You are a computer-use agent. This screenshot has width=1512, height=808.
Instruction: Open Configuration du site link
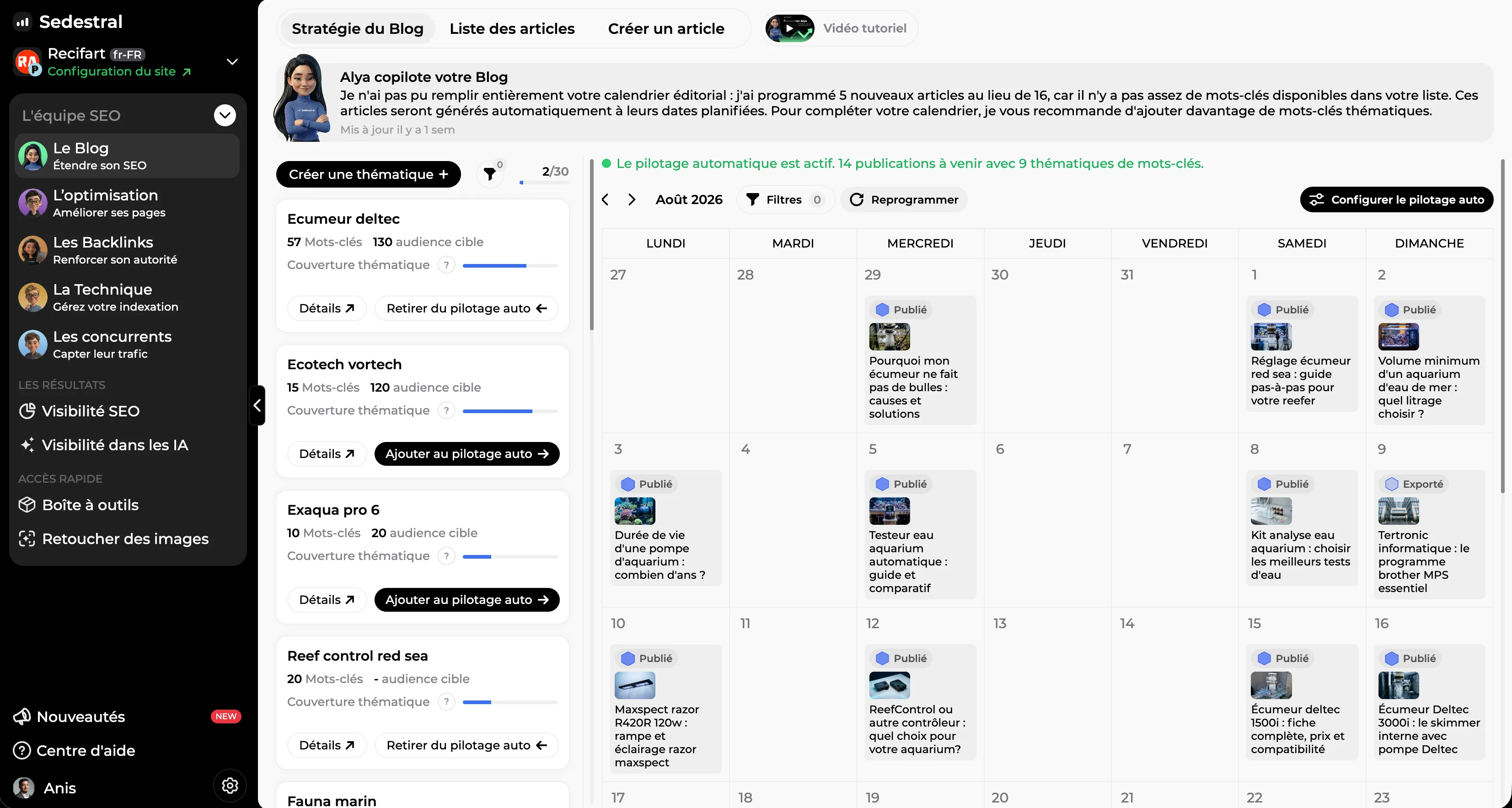click(x=119, y=72)
